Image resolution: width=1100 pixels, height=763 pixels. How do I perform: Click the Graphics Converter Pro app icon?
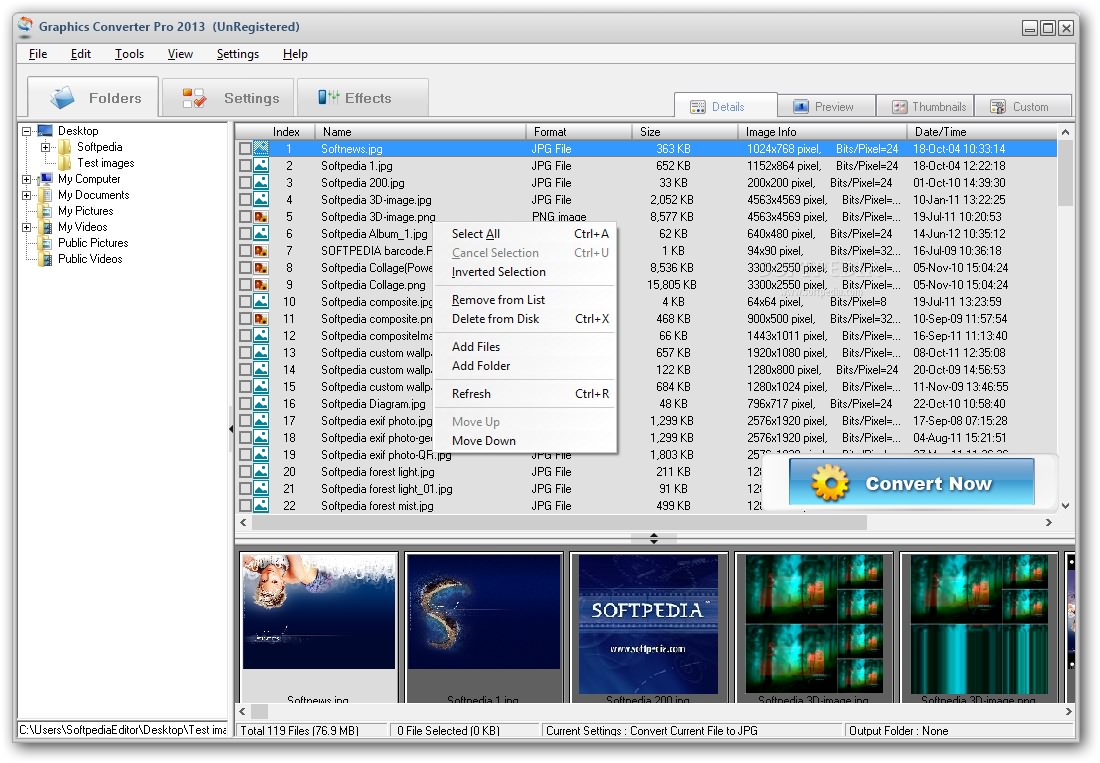click(x=25, y=27)
